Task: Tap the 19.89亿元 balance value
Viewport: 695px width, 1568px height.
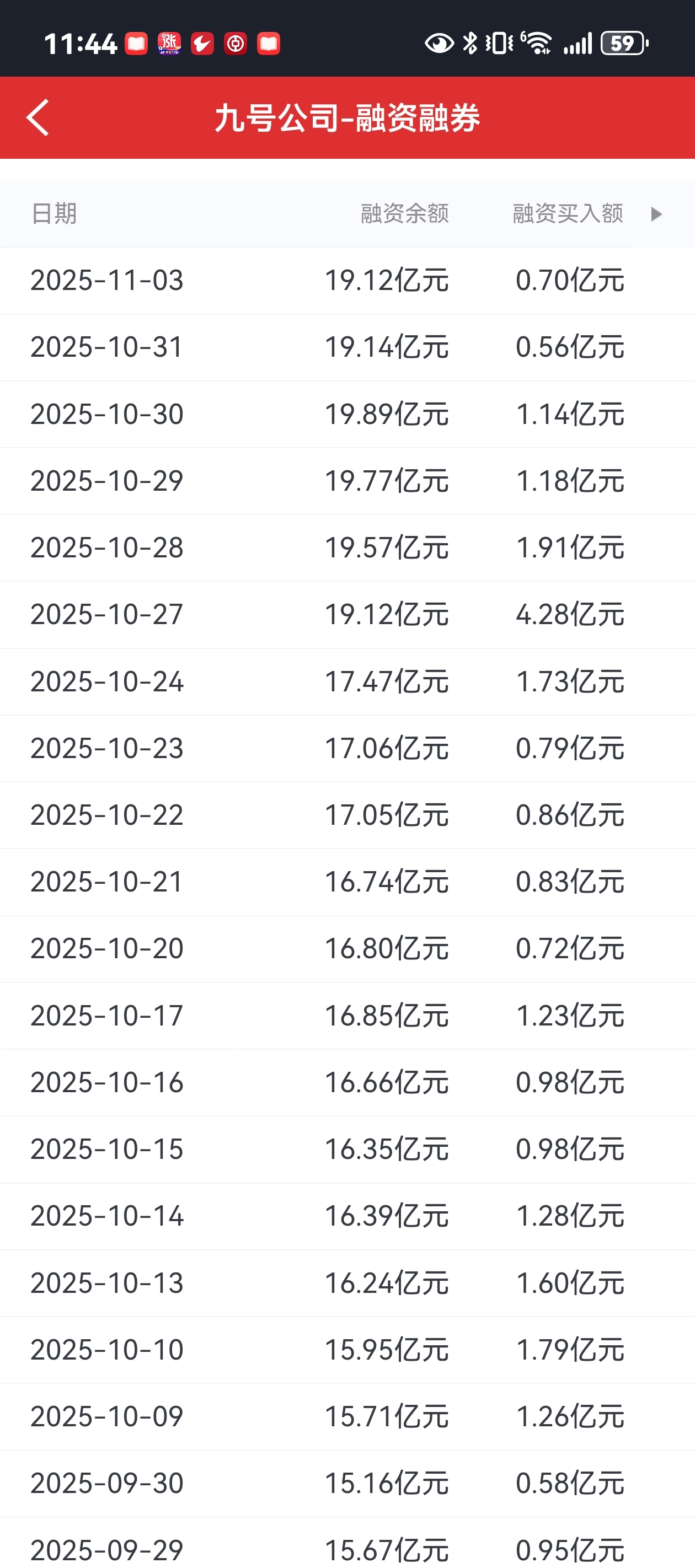Action: [386, 415]
